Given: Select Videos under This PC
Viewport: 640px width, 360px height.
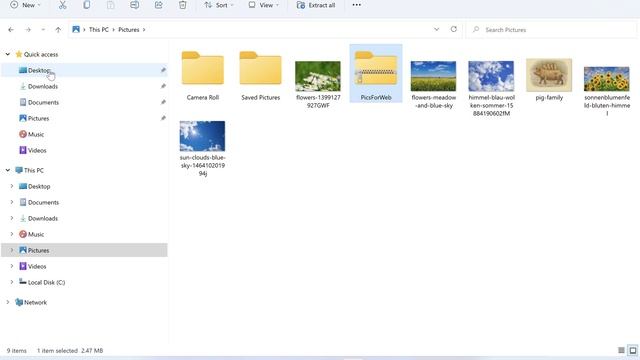Looking at the screenshot, I should tap(84, 266).
